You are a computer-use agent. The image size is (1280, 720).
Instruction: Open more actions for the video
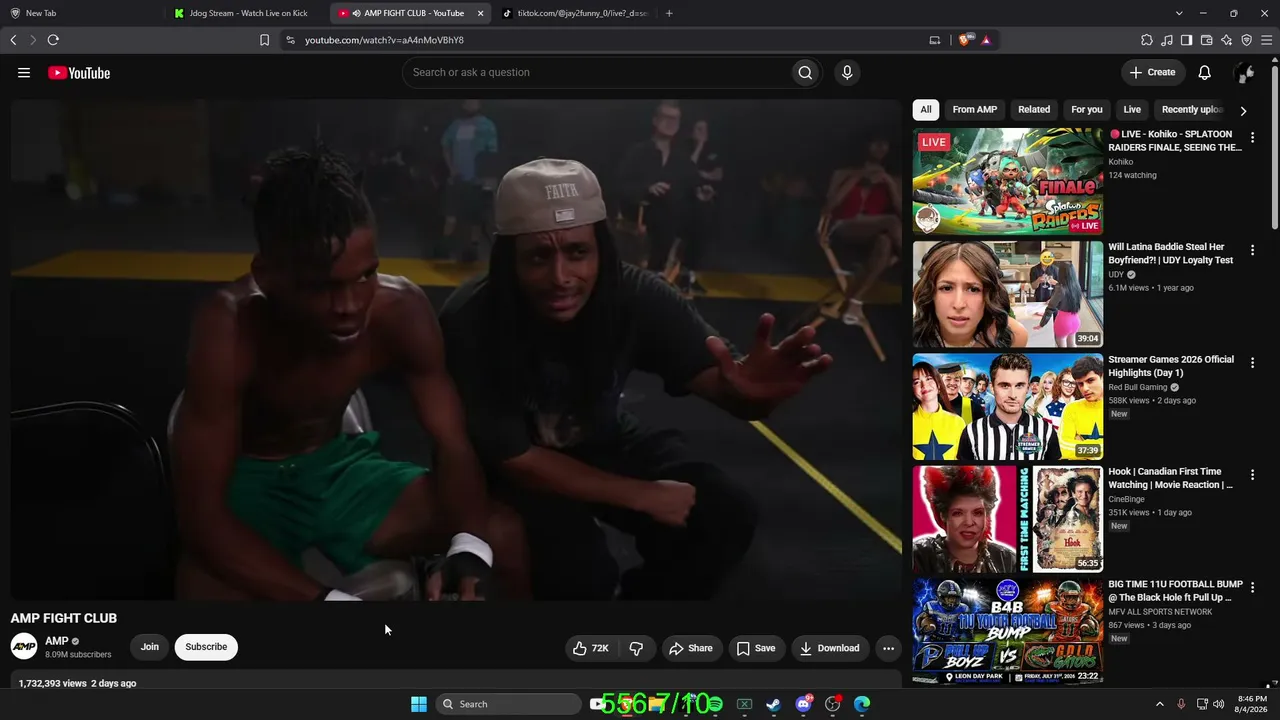tap(888, 648)
